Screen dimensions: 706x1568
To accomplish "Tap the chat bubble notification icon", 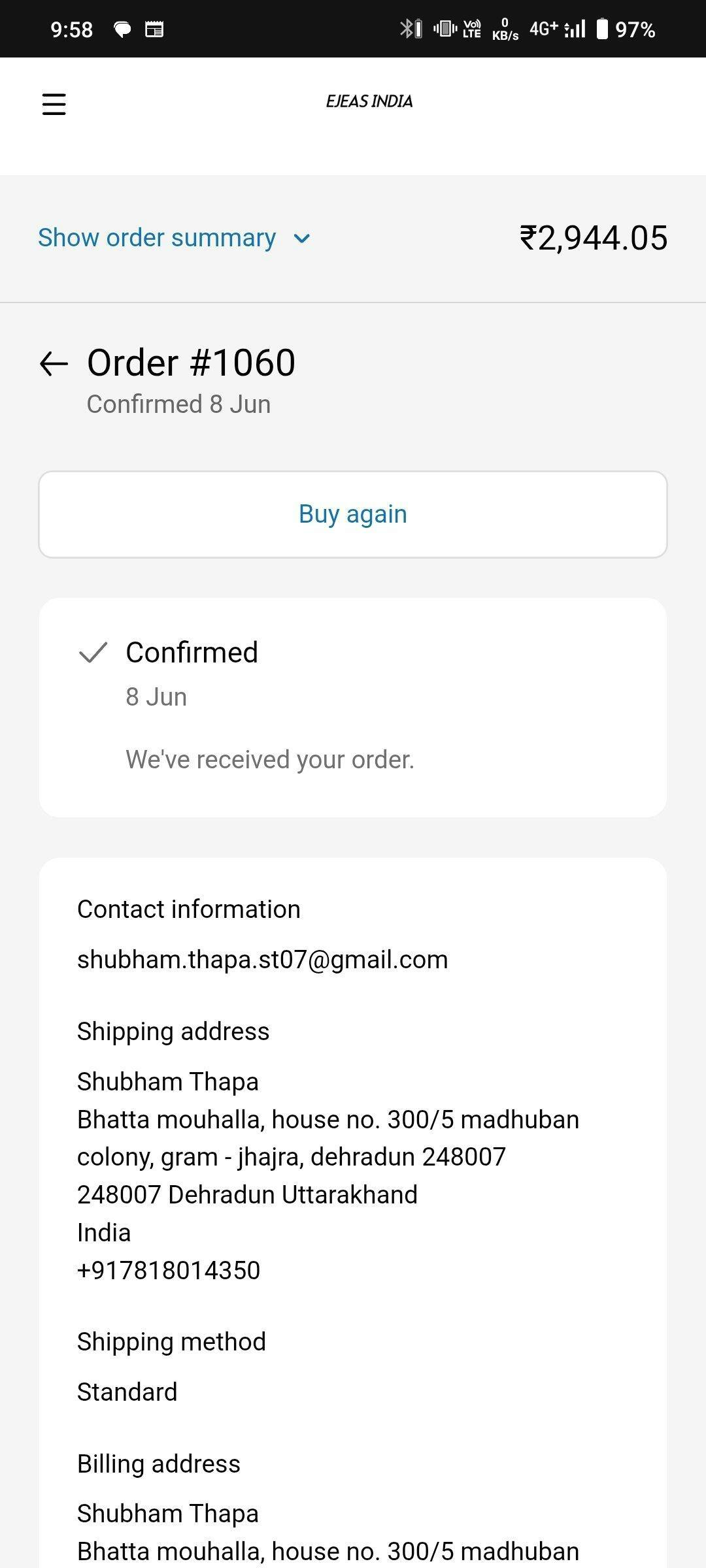I will (122, 29).
